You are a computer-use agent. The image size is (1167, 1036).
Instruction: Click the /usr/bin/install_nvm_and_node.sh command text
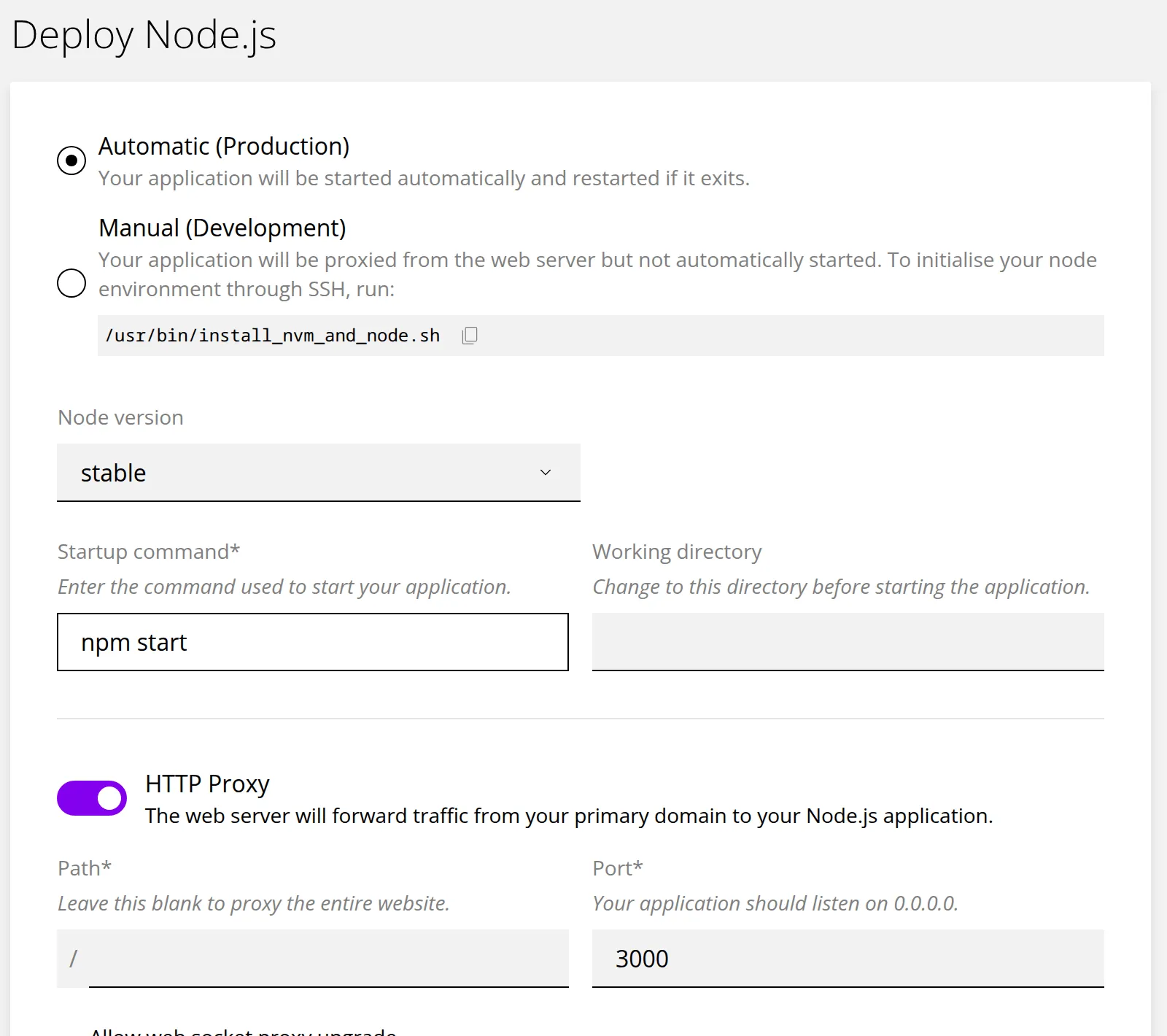click(273, 336)
